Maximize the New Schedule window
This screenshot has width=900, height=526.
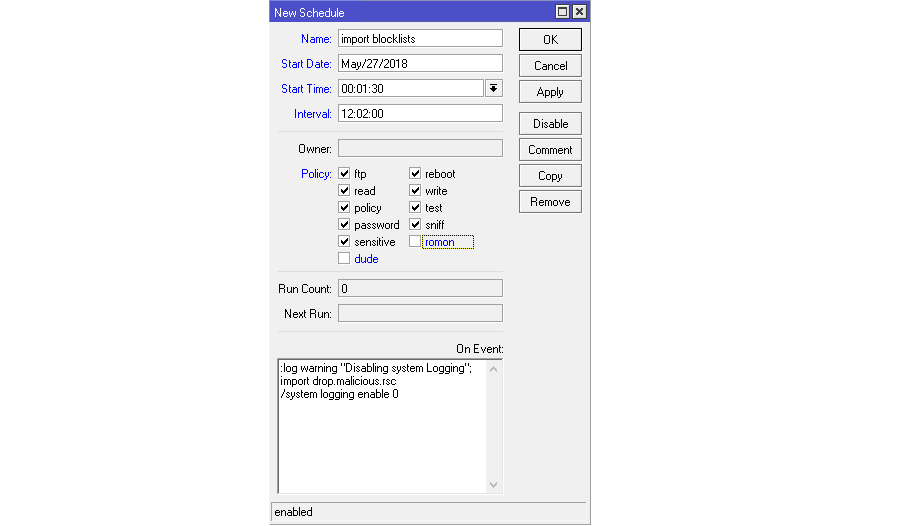[562, 11]
